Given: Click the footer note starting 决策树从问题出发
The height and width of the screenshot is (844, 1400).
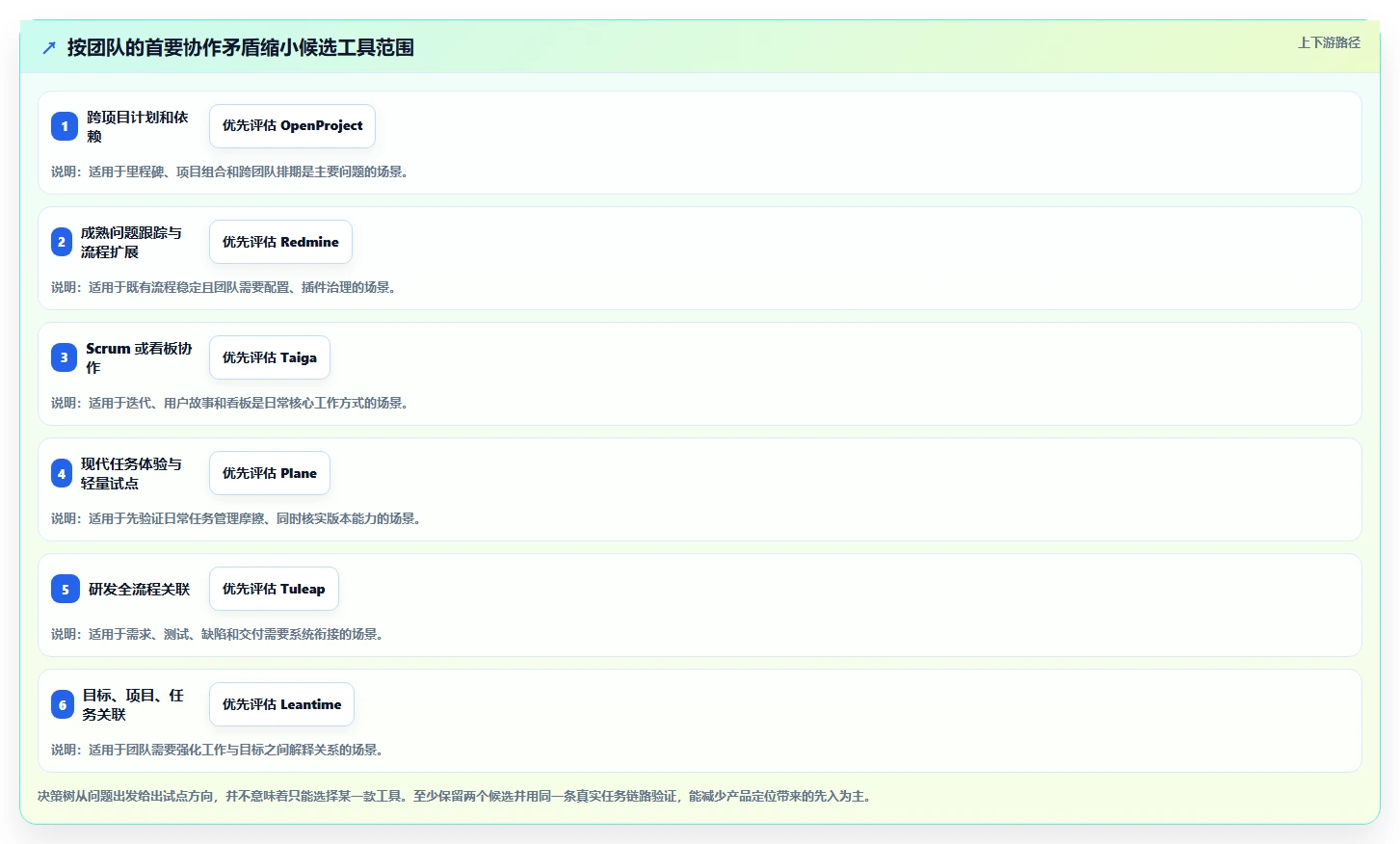Looking at the screenshot, I should [x=456, y=796].
